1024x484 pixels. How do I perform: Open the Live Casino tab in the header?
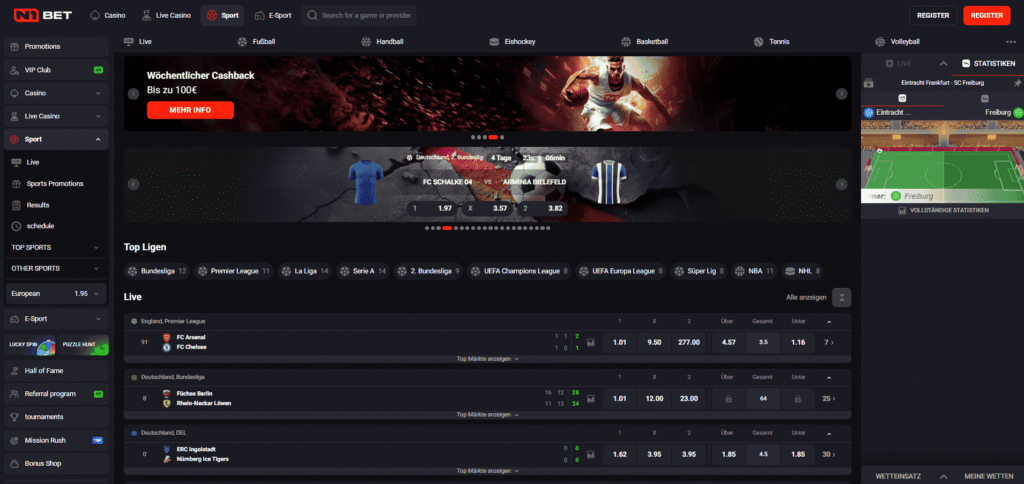[167, 15]
